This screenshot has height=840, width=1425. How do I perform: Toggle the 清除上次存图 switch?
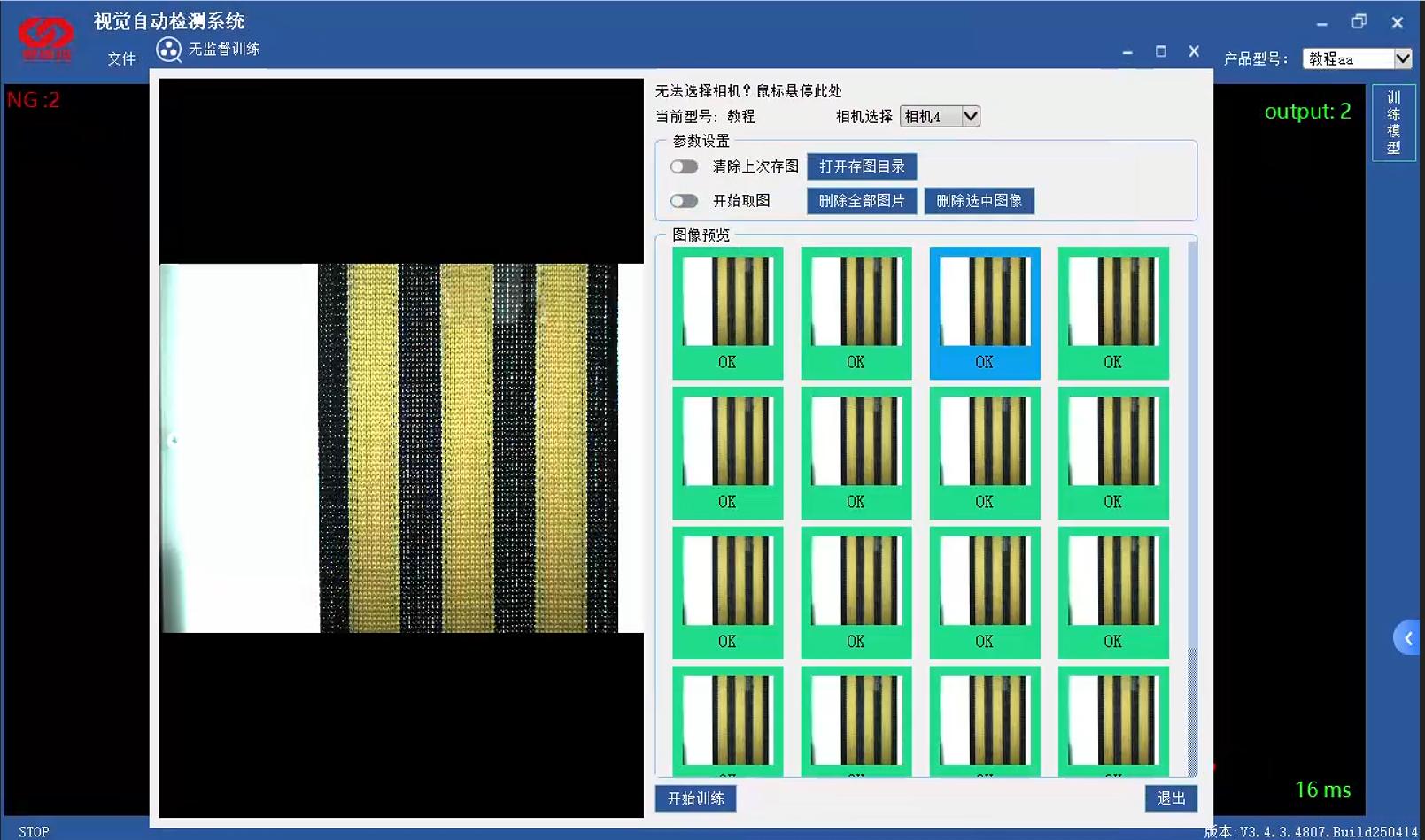(684, 166)
